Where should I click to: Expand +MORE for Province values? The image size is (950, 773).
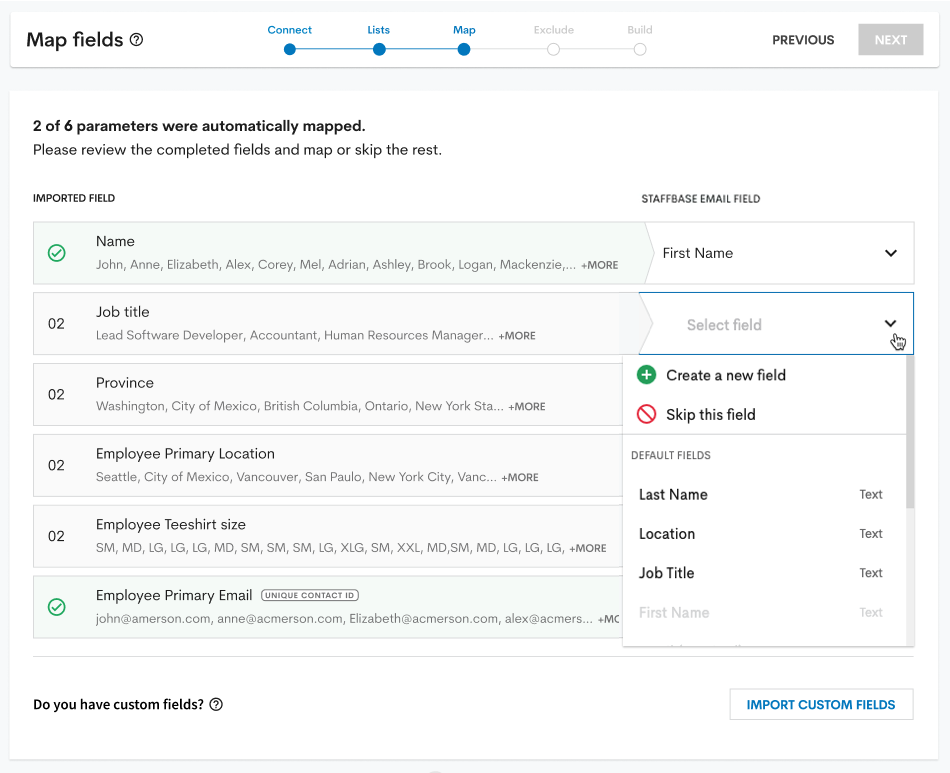point(526,406)
